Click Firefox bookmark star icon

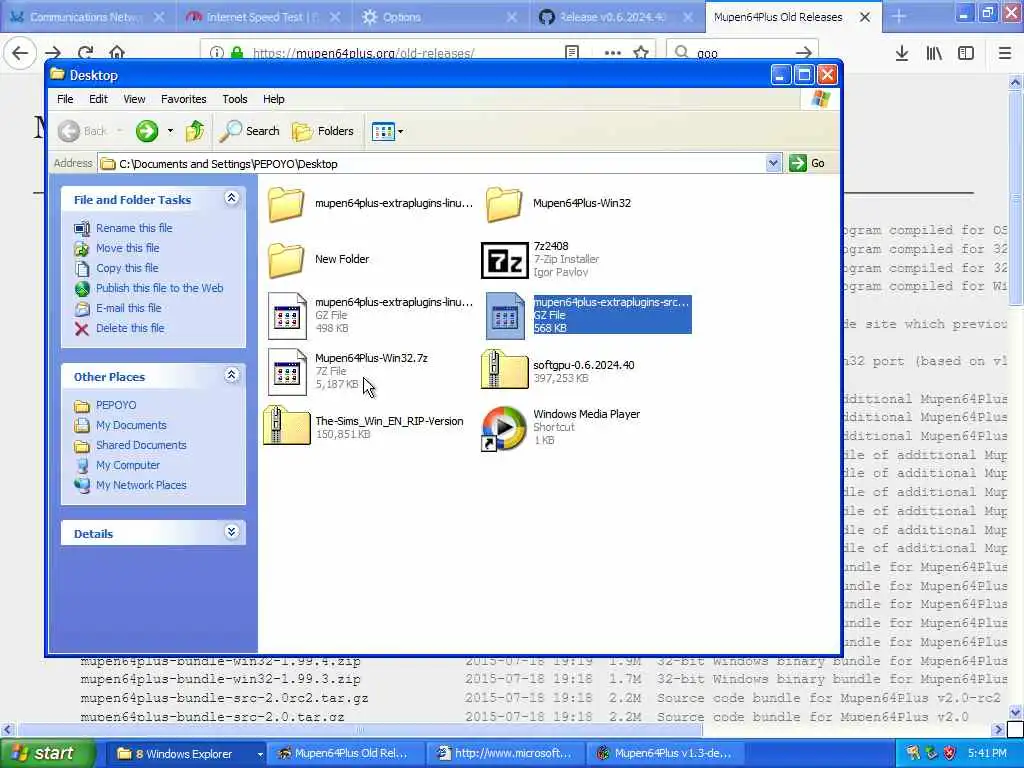pyautogui.click(x=641, y=53)
